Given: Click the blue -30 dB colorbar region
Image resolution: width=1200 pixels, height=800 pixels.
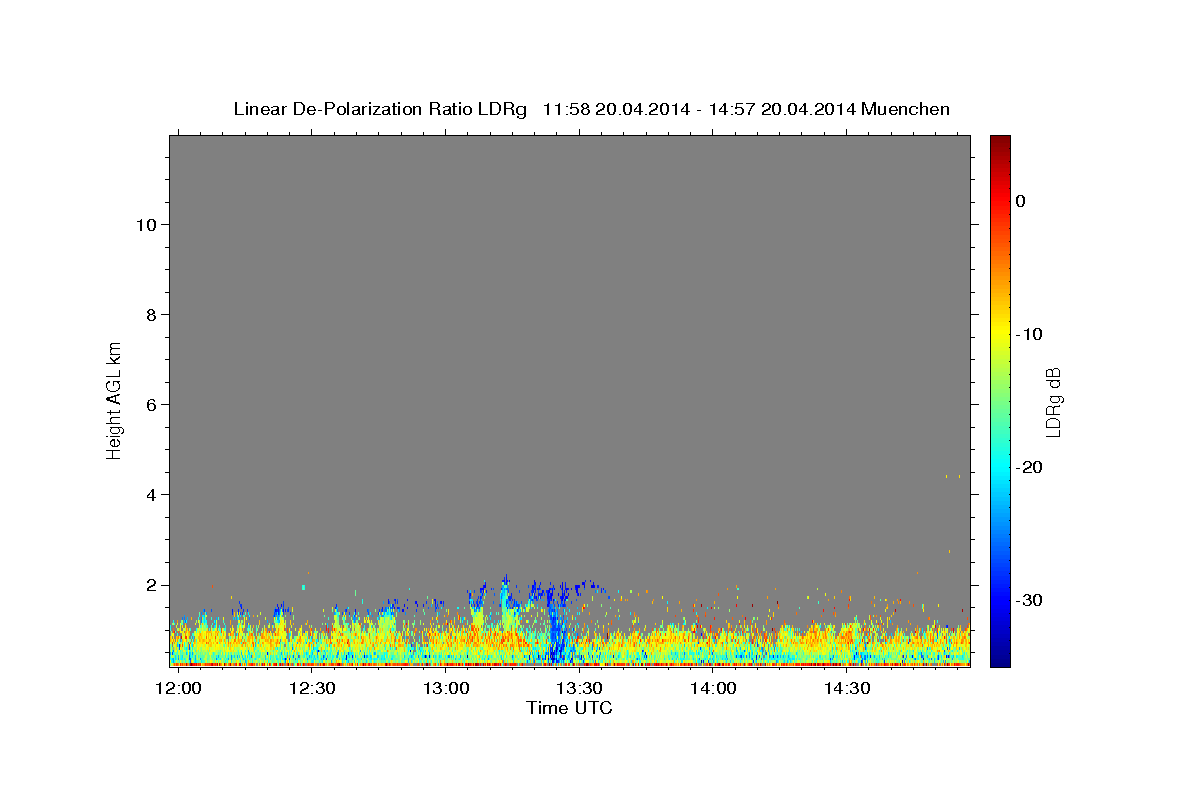Looking at the screenshot, I should click(x=1000, y=600).
